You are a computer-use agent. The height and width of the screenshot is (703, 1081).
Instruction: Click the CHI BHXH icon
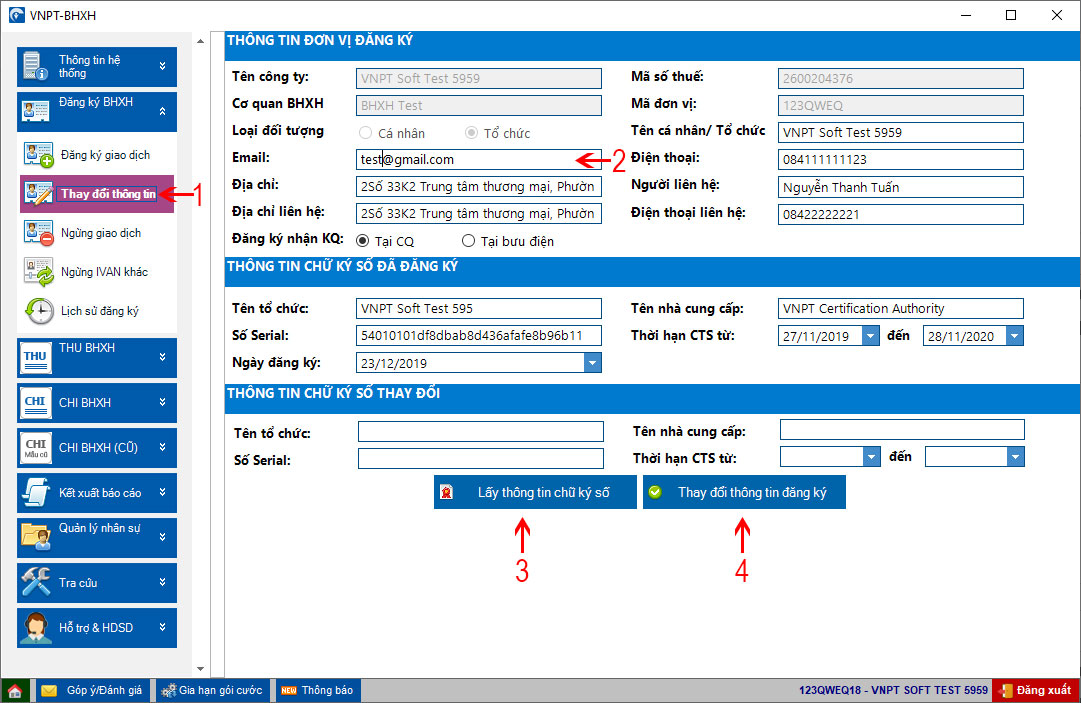coord(35,403)
